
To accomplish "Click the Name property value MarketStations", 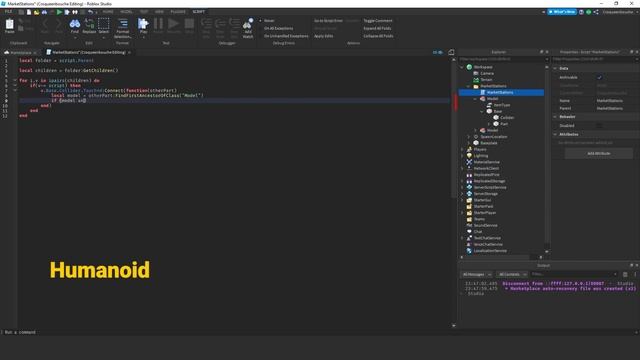I will point(610,101).
